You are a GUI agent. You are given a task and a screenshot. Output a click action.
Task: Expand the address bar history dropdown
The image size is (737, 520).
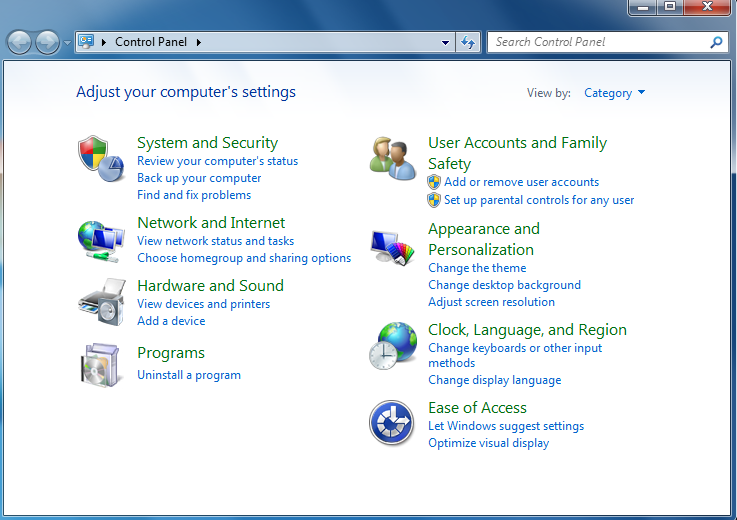(x=445, y=43)
